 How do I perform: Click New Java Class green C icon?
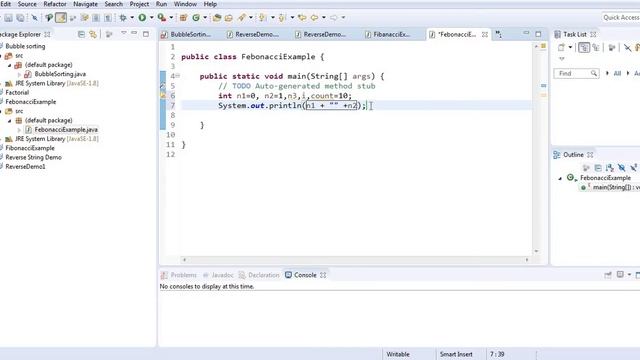coord(196,18)
